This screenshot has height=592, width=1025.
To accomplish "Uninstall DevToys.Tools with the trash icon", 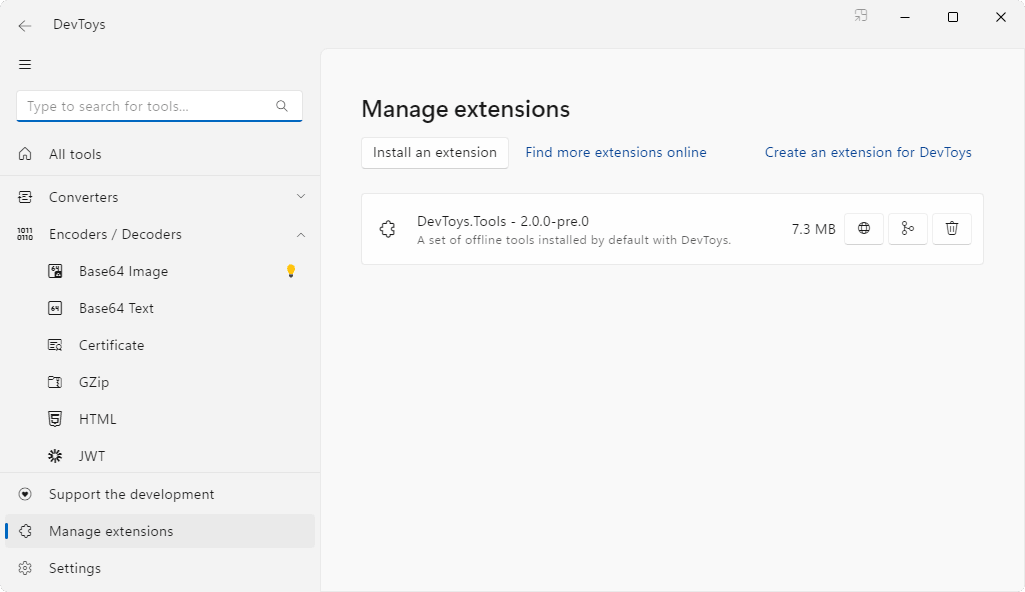I will pos(952,229).
